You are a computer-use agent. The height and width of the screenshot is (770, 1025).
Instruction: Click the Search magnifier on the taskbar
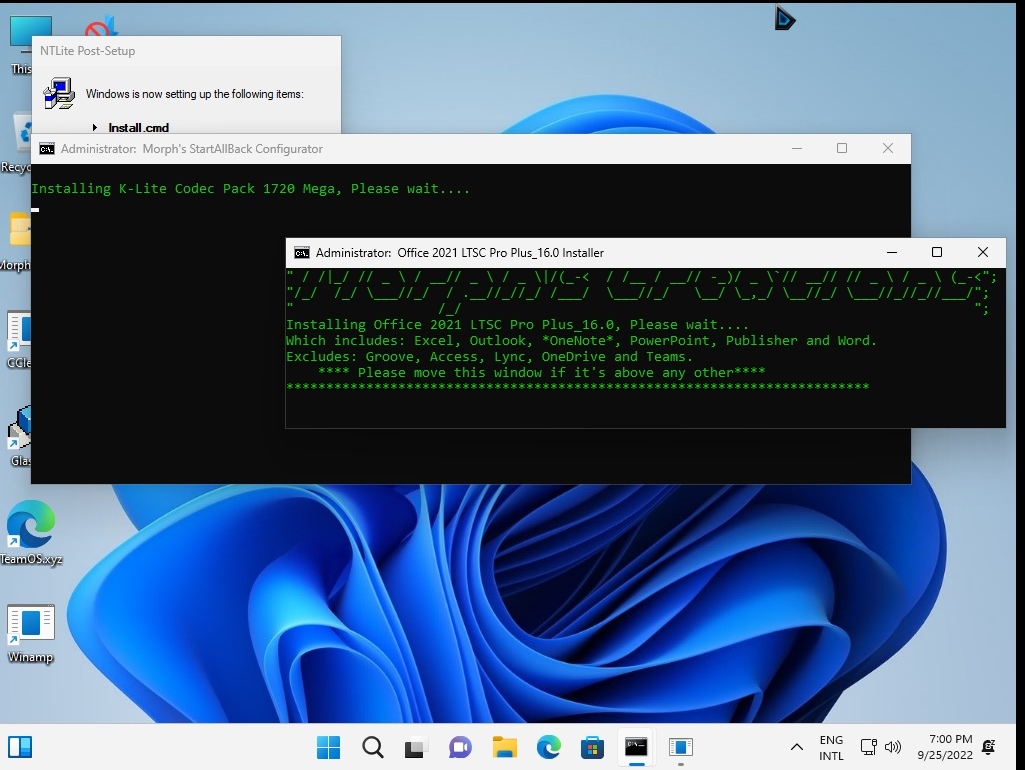tap(372, 747)
